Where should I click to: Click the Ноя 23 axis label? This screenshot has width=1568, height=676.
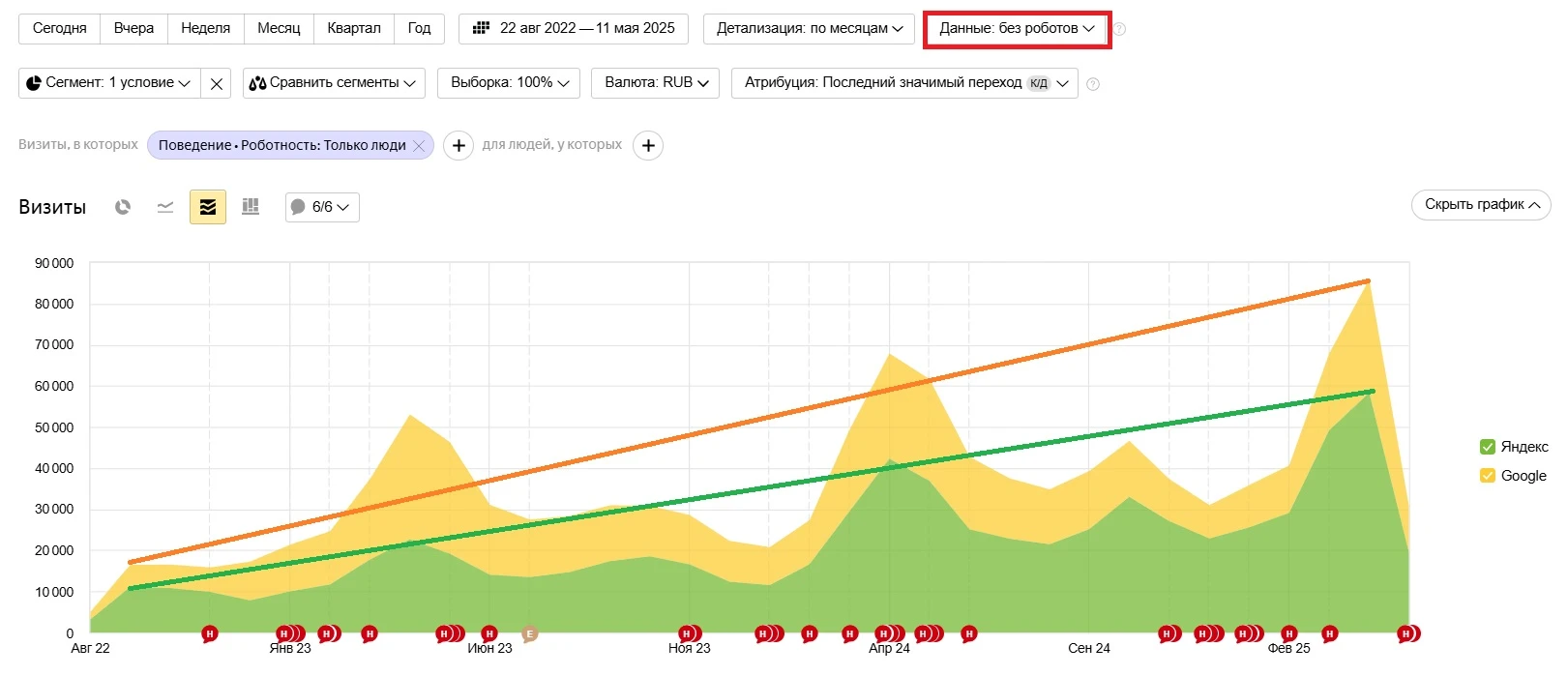coord(689,648)
